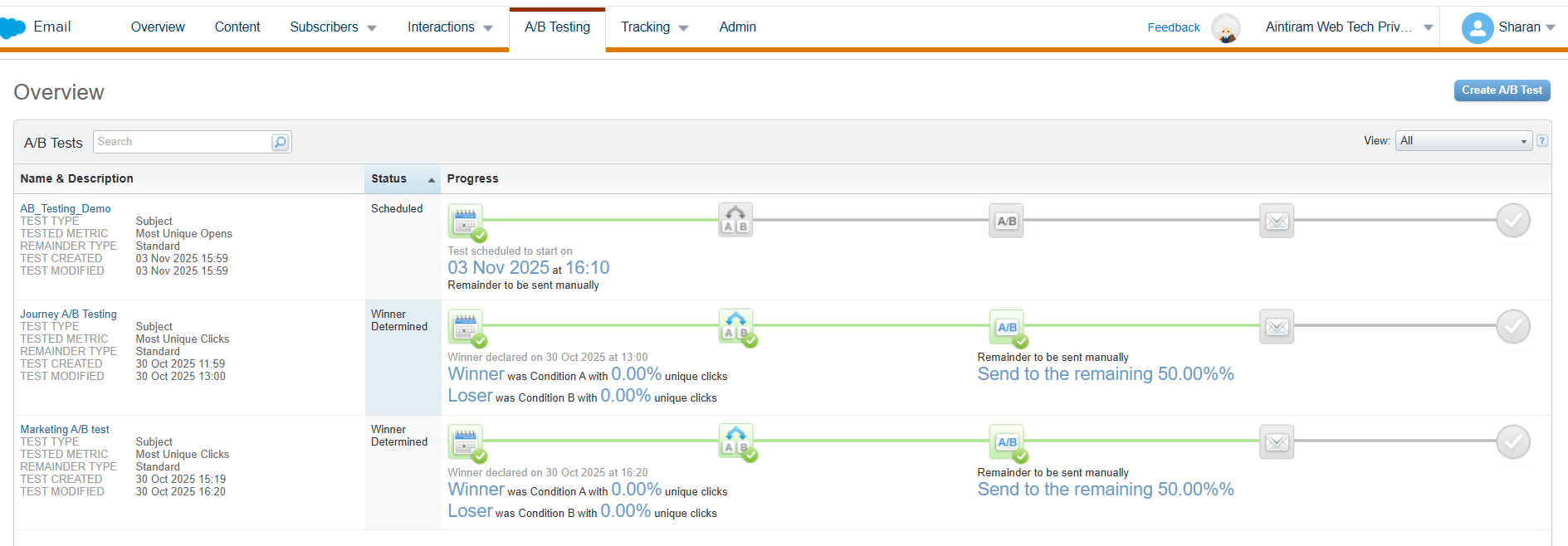Image resolution: width=1568 pixels, height=546 pixels.
Task: Click the completed checkmark circle in Marketing A/B test row
Action: (1512, 442)
